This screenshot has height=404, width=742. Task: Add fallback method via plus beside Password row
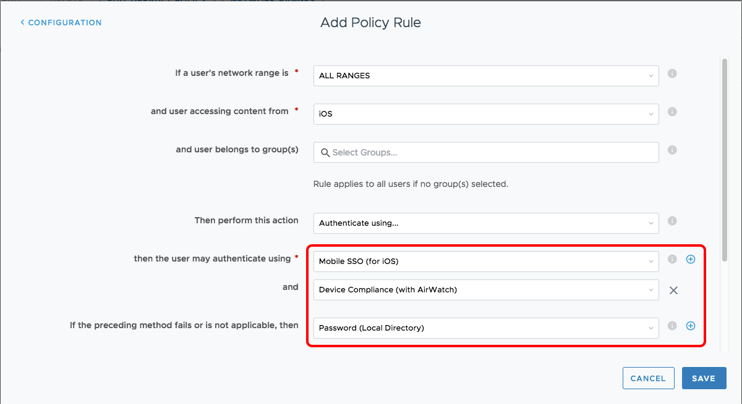coord(690,326)
